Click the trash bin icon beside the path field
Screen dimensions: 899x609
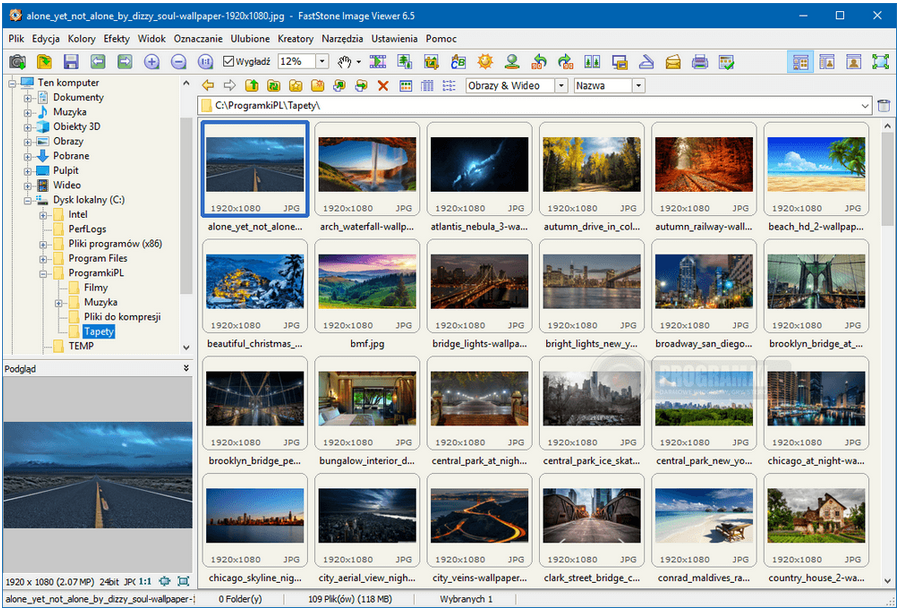pos(884,106)
